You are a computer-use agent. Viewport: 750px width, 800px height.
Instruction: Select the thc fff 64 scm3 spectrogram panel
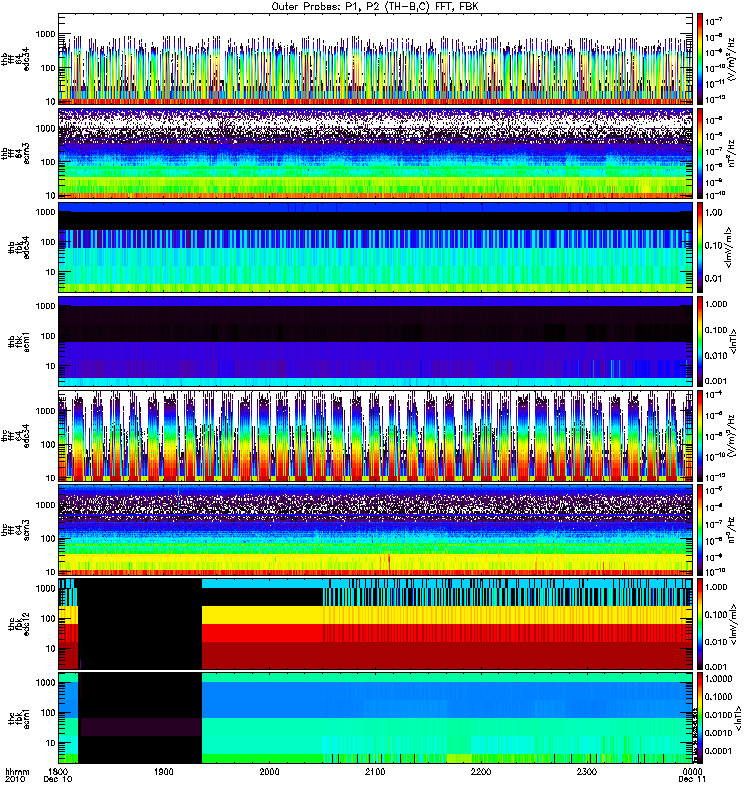(x=376, y=530)
